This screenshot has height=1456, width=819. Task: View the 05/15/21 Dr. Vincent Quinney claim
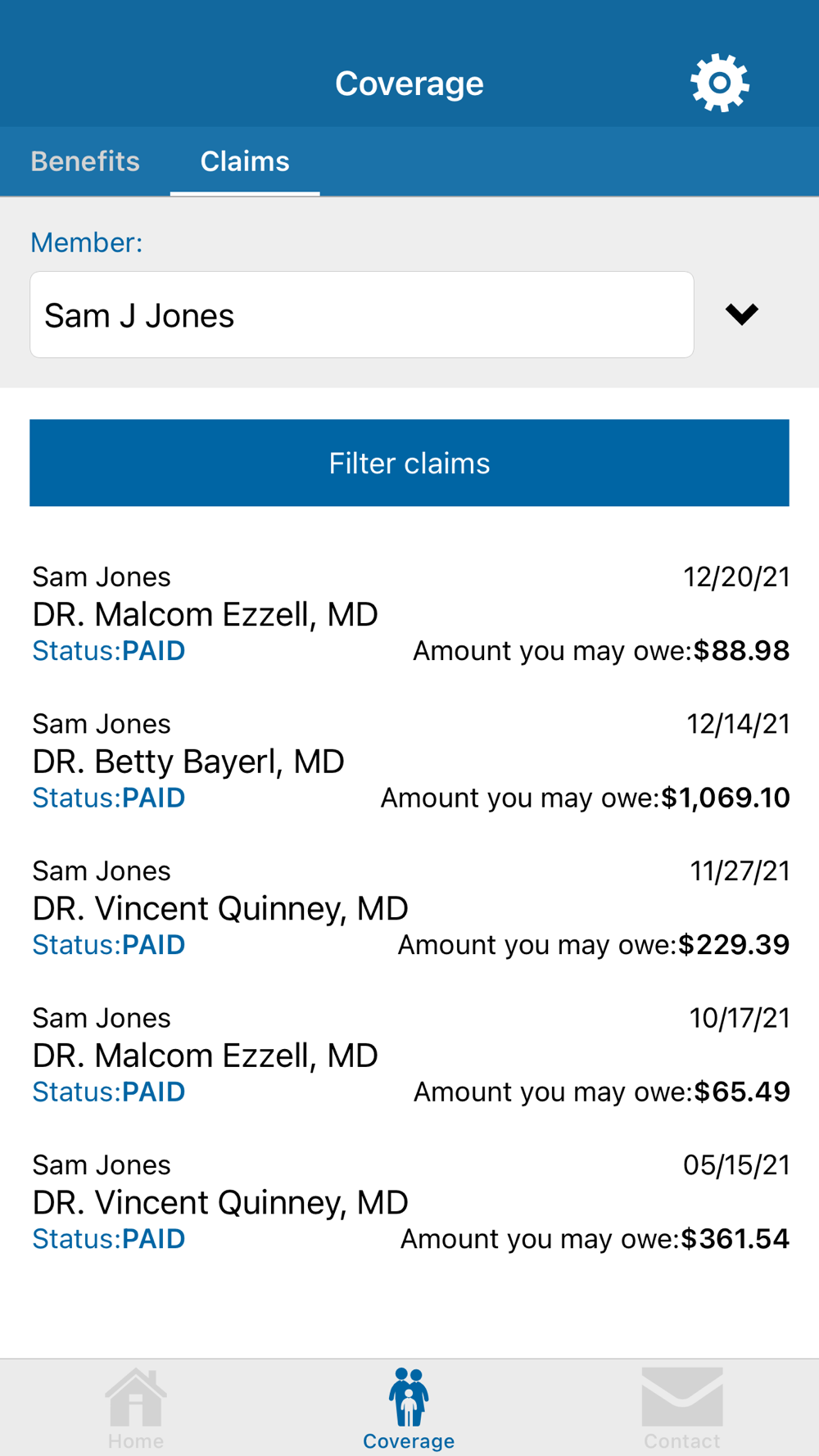[220, 1202]
